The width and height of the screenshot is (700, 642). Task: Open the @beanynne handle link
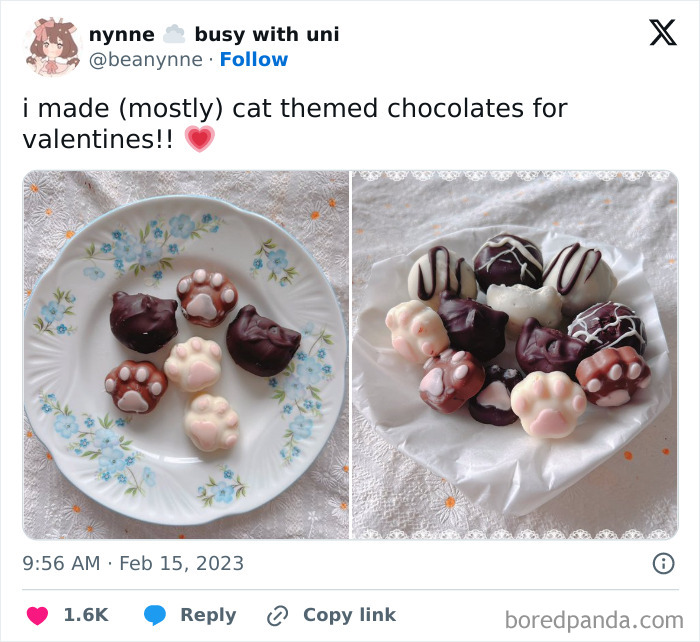pyautogui.click(x=146, y=60)
